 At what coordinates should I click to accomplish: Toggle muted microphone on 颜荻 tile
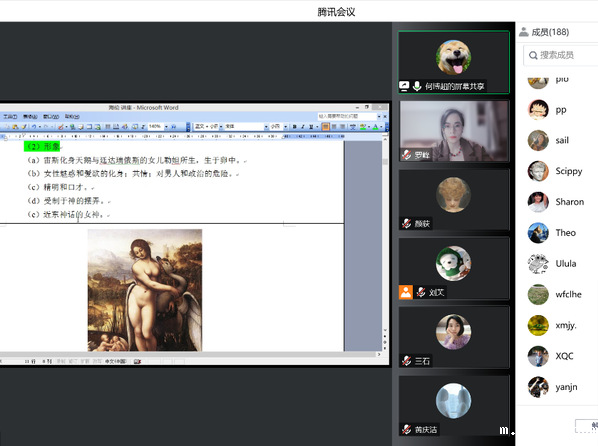tap(407, 223)
